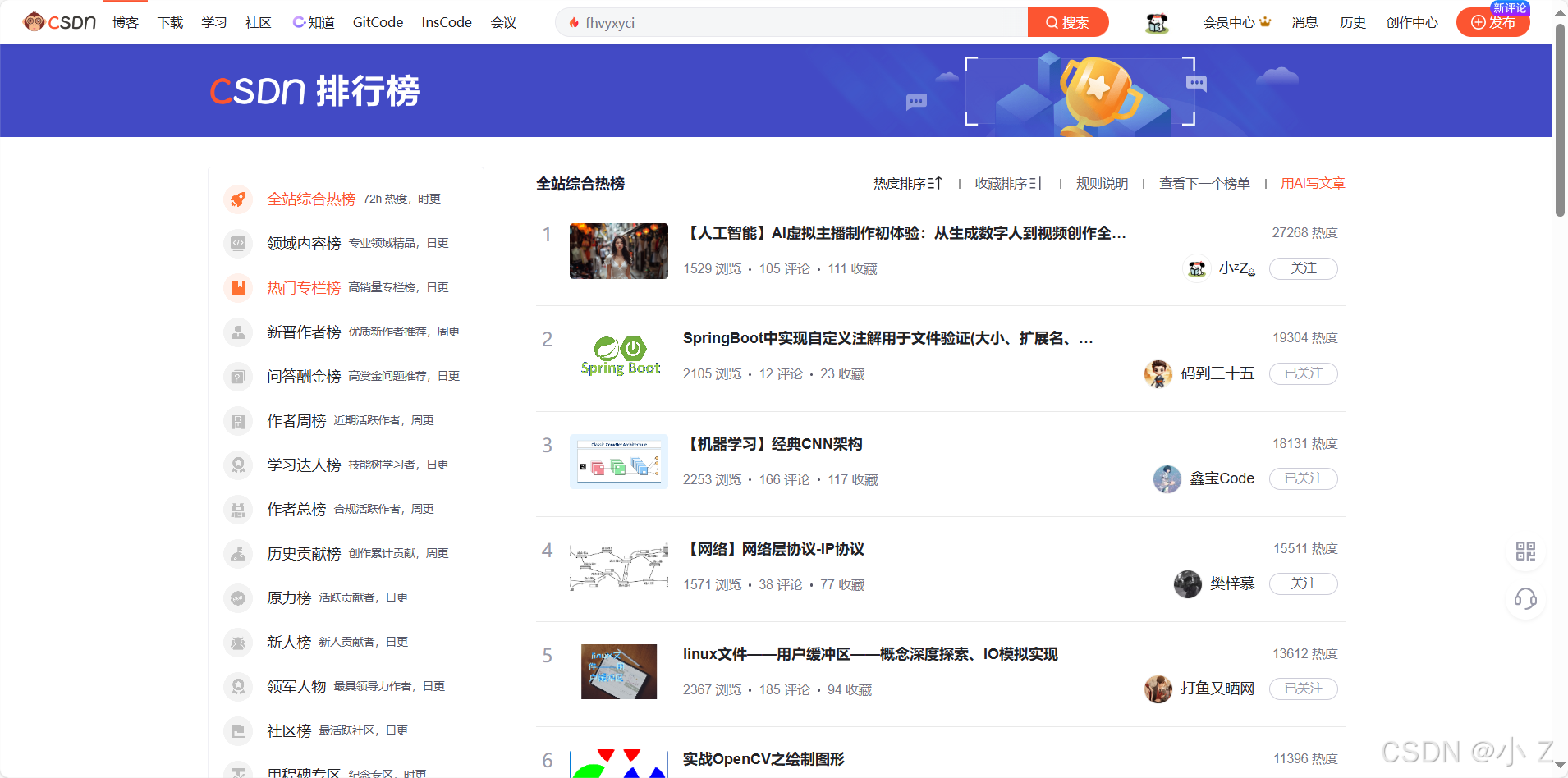
Task: Click the CSDN logo in the top left
Action: coord(57,21)
